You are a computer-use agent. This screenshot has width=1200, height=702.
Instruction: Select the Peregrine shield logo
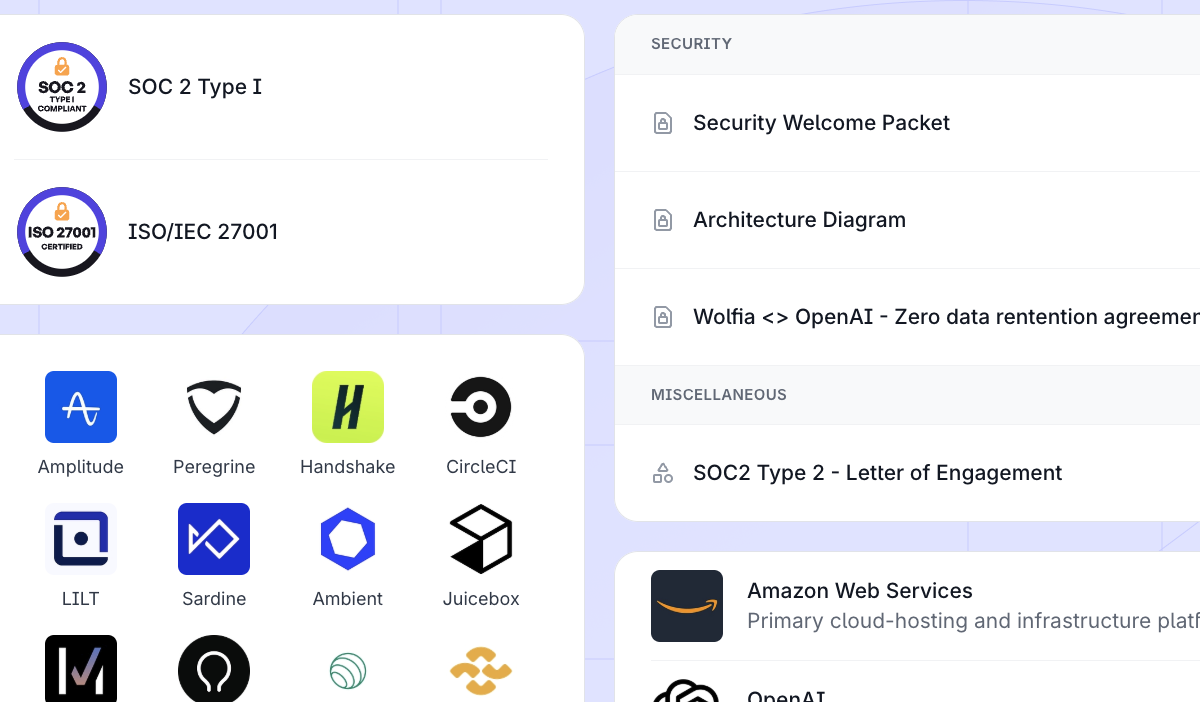(214, 407)
